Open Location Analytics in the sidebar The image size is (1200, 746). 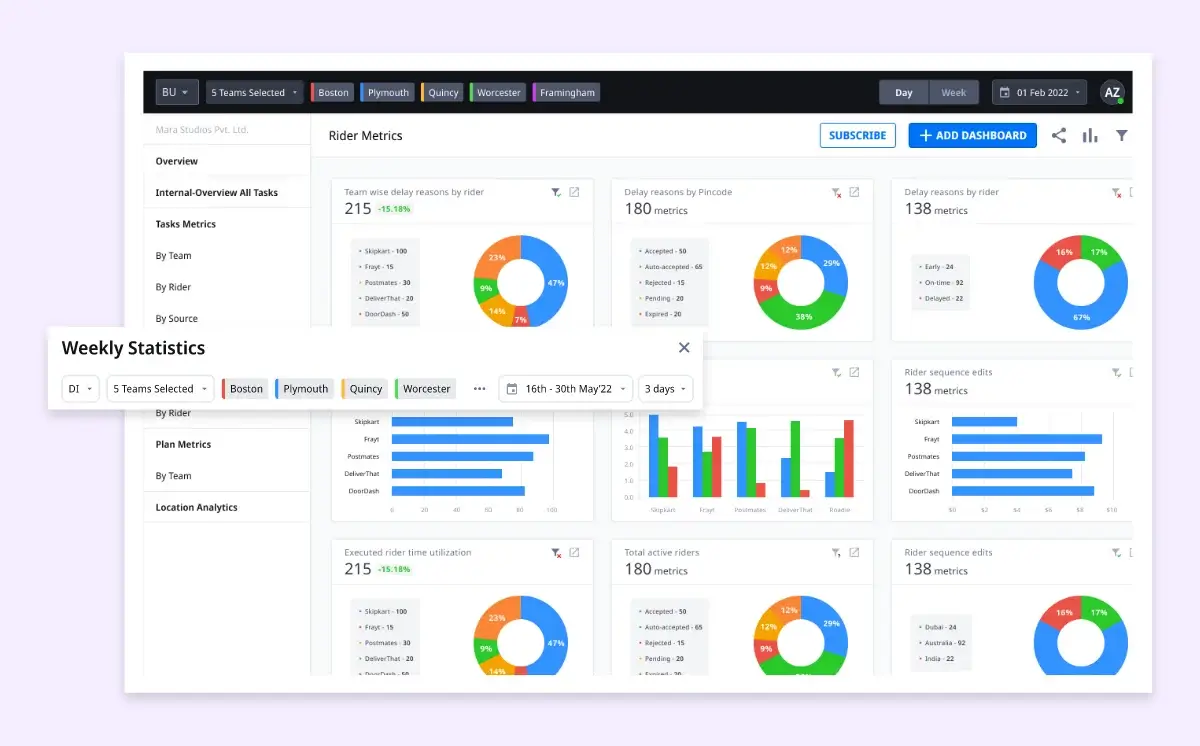click(196, 507)
